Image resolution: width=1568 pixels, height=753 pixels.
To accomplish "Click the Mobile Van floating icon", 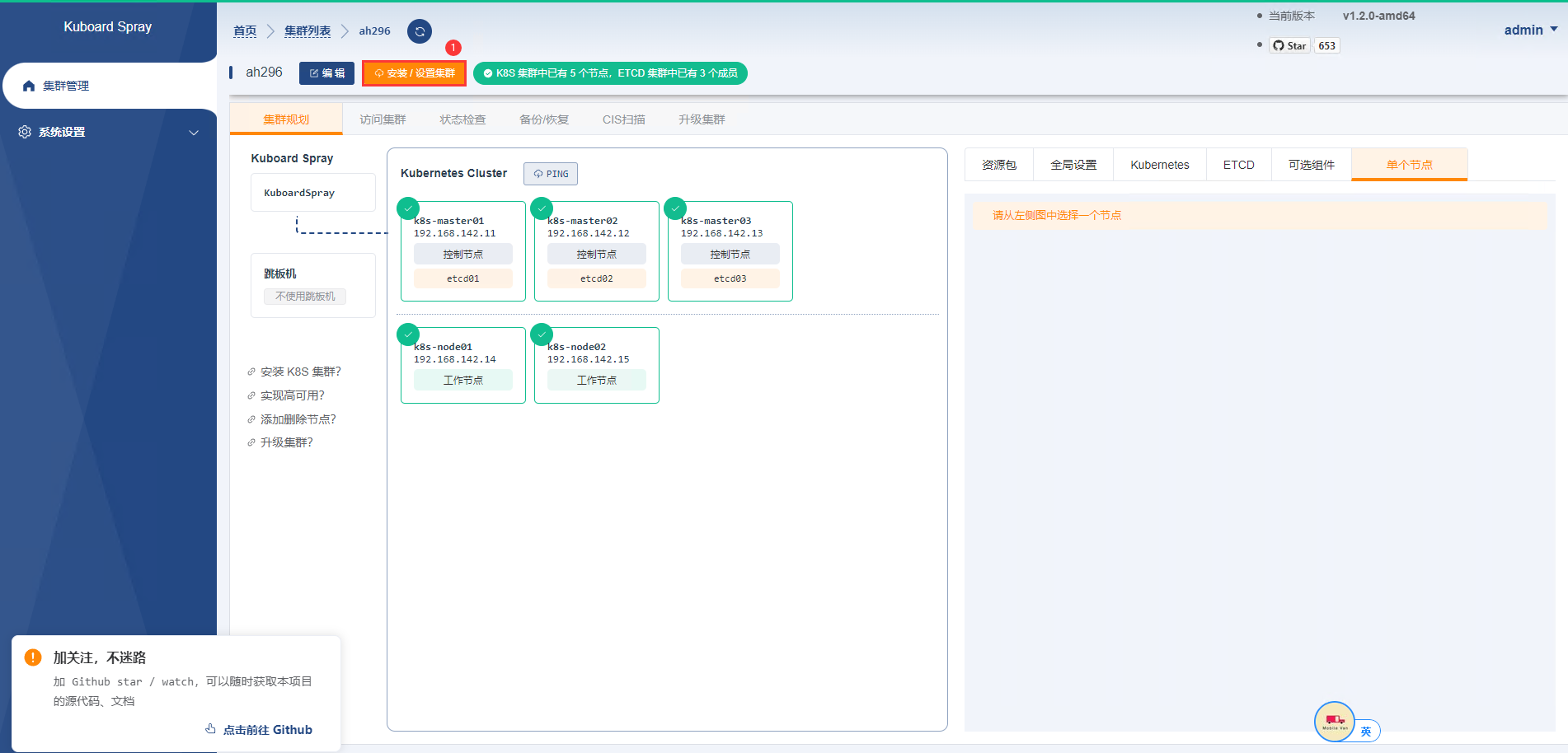I will point(1335,722).
